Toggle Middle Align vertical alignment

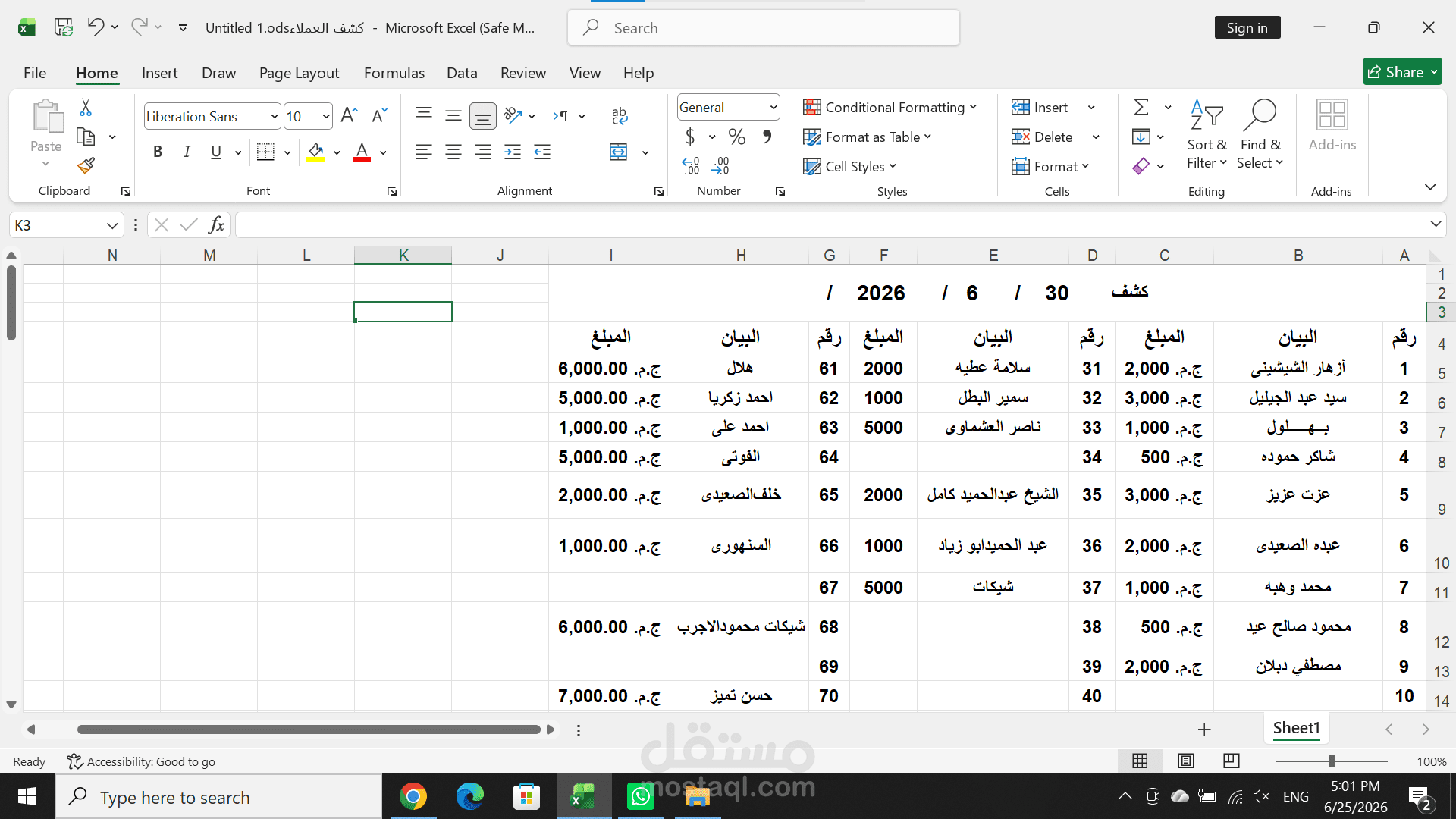point(453,115)
